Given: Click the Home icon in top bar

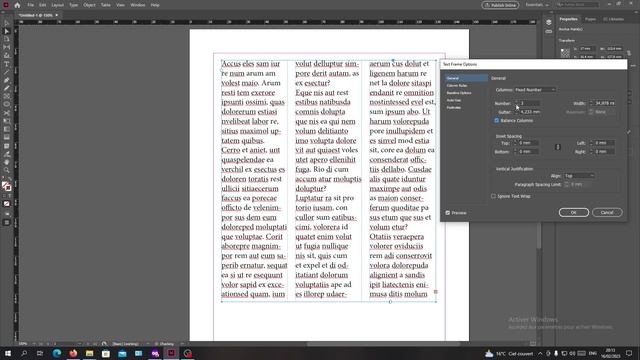Looking at the screenshot, I should click(17, 5).
